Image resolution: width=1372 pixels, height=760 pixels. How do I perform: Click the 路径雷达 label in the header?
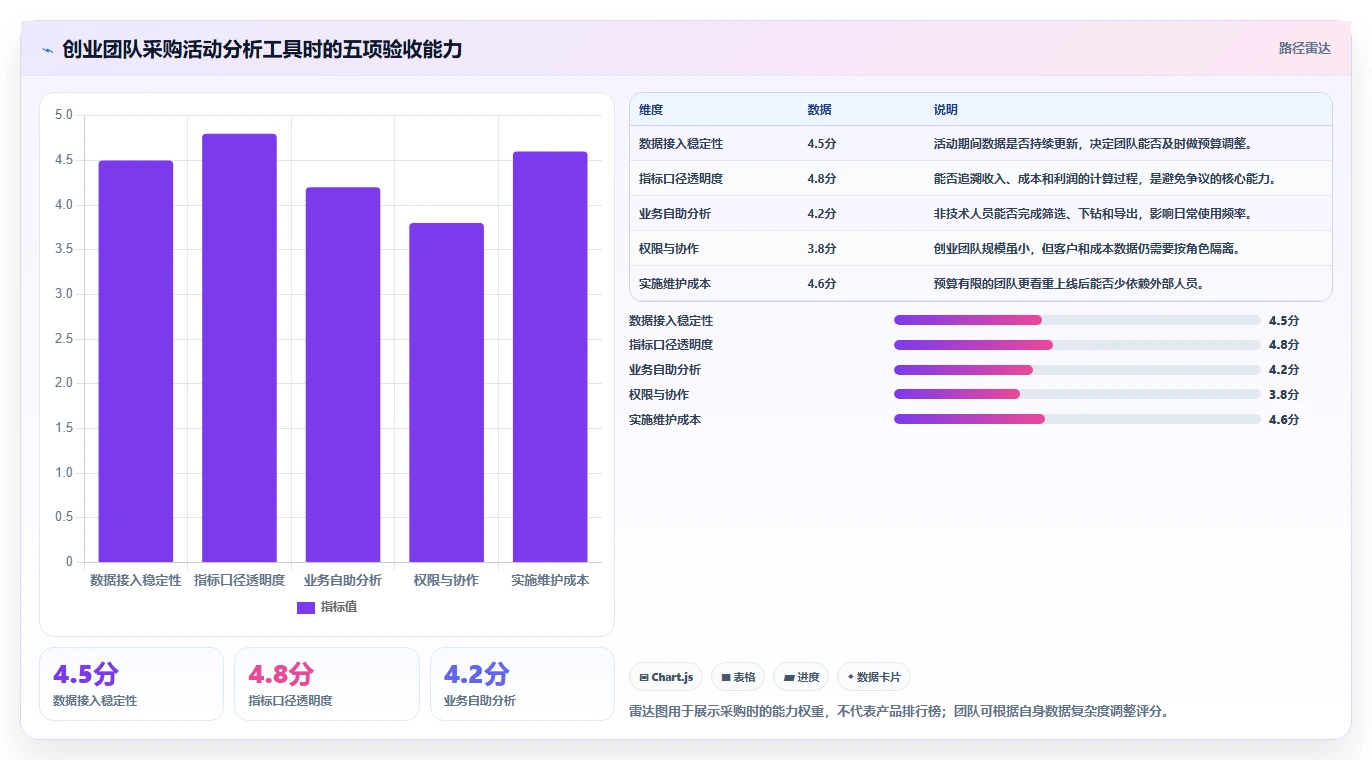click(1304, 48)
